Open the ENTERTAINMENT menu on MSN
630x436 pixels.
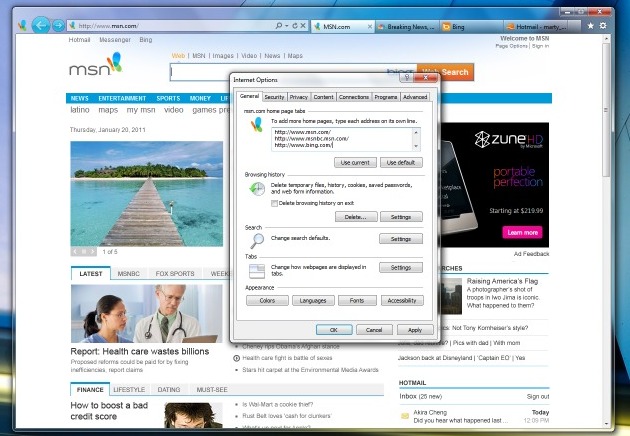coord(122,98)
